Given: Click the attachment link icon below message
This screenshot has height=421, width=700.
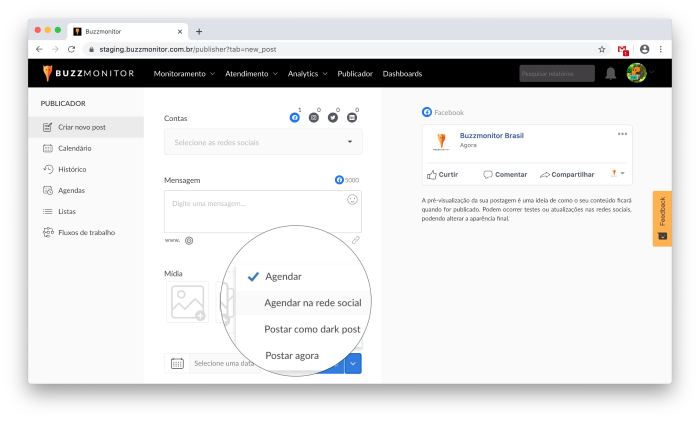Looking at the screenshot, I should pyautogui.click(x=355, y=240).
